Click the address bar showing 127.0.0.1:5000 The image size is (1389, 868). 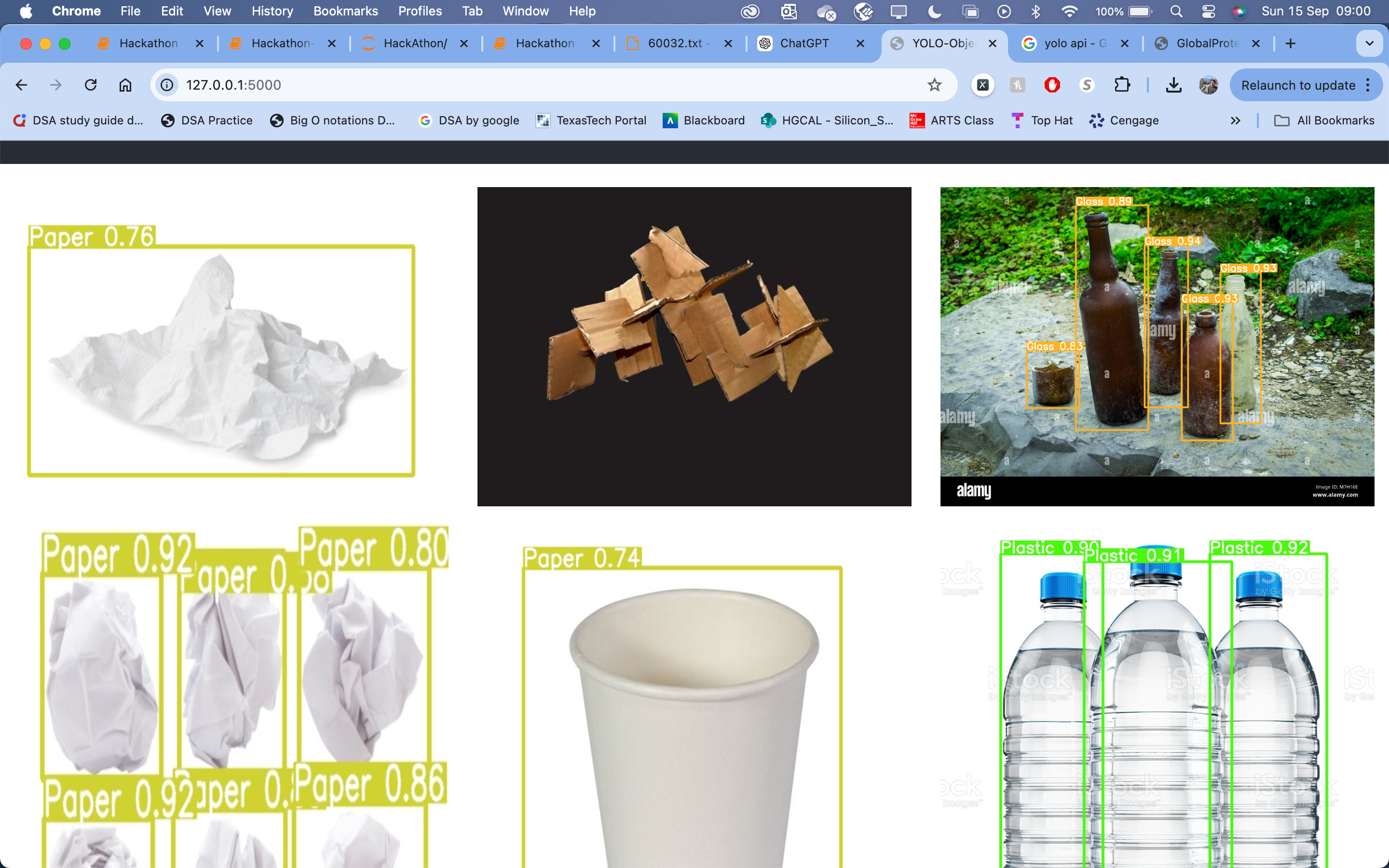pos(517,85)
